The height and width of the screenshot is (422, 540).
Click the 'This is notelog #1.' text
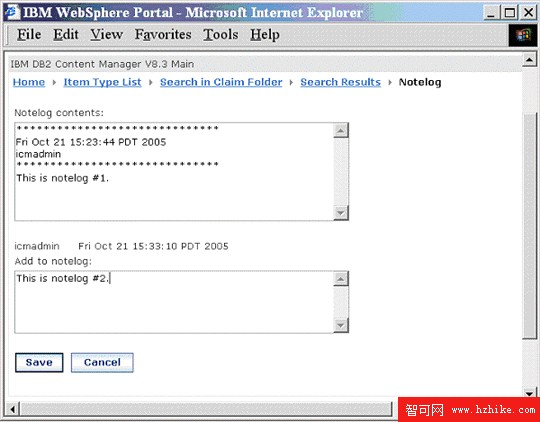click(x=63, y=178)
